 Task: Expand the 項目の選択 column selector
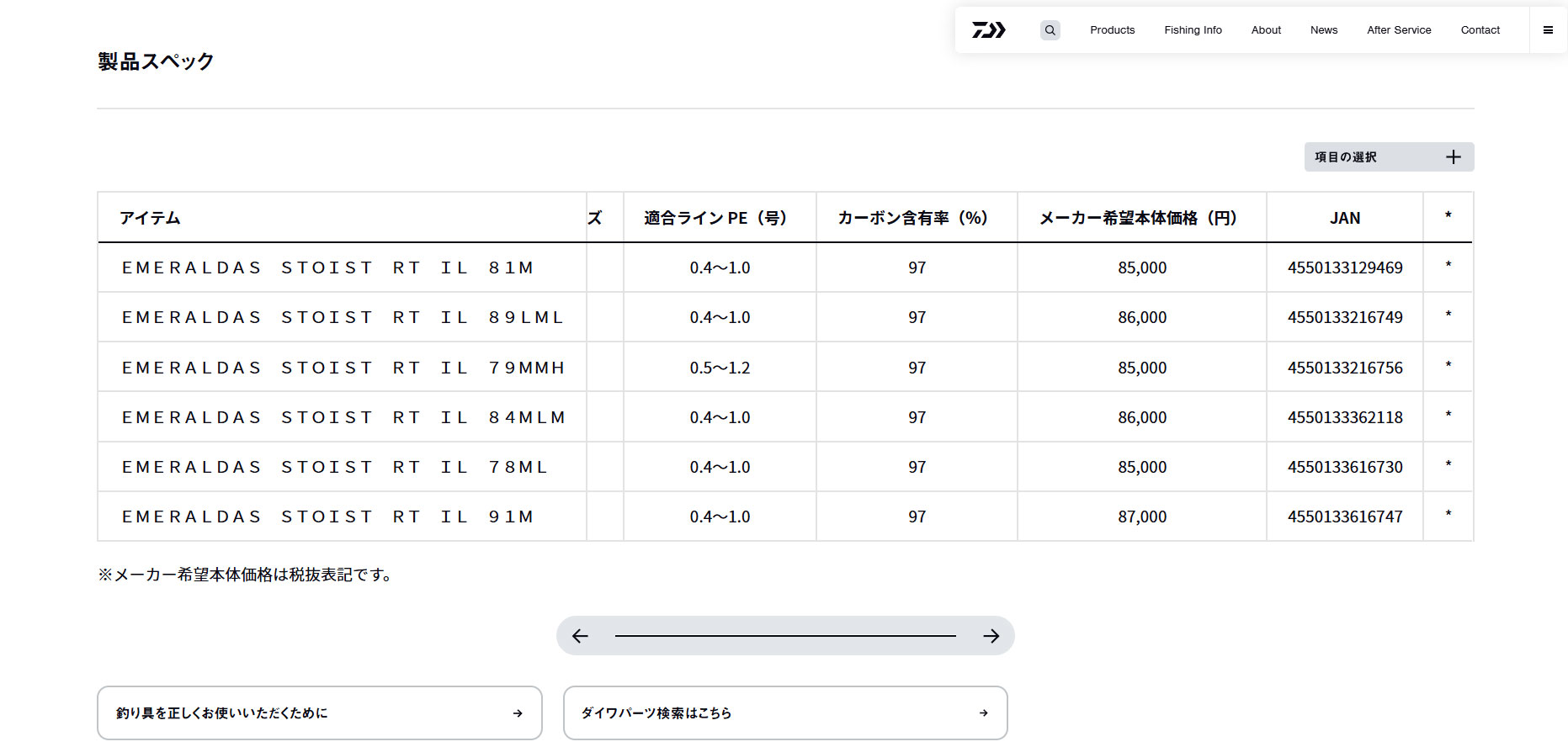point(1390,157)
